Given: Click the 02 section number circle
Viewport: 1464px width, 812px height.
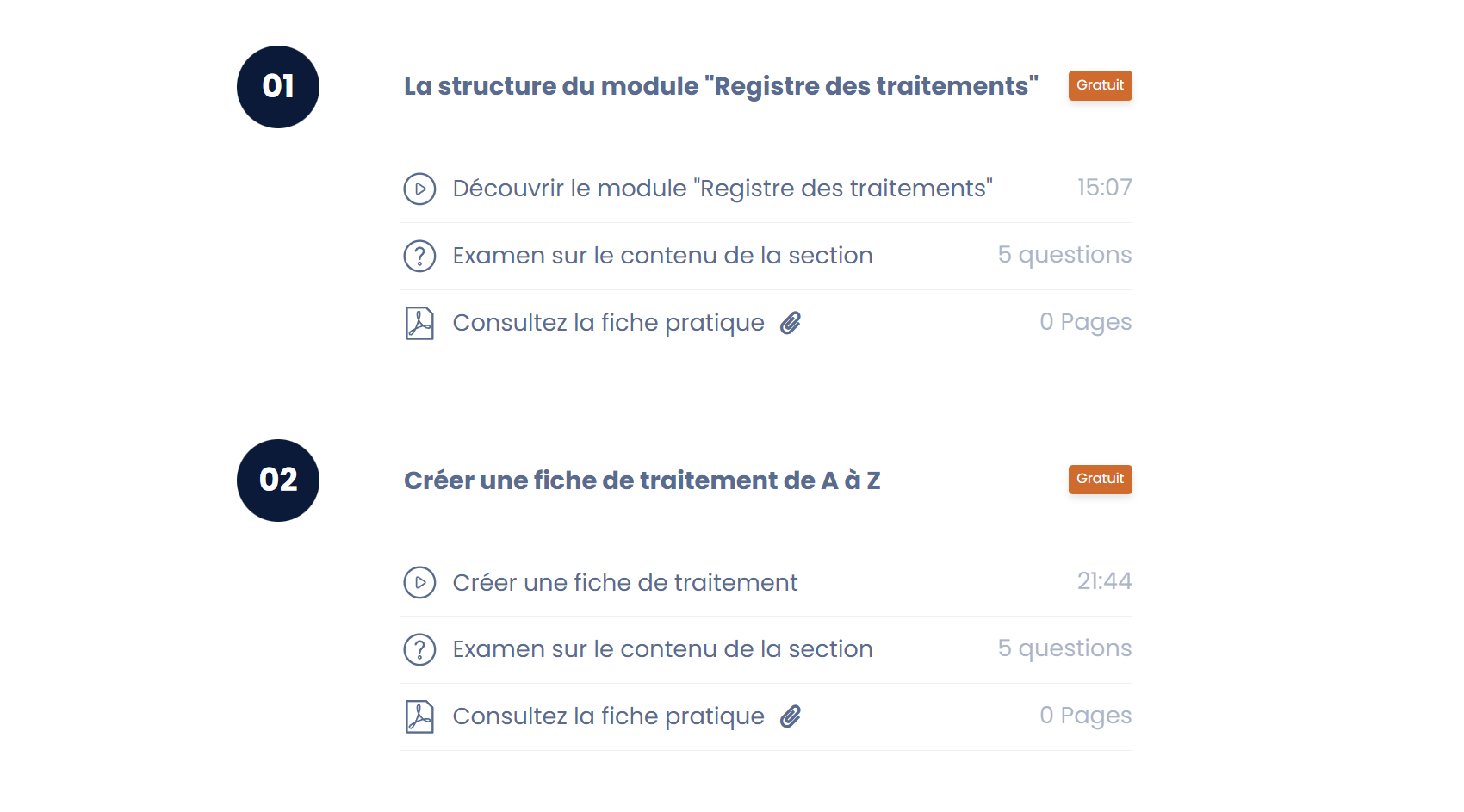Looking at the screenshot, I should click(278, 480).
